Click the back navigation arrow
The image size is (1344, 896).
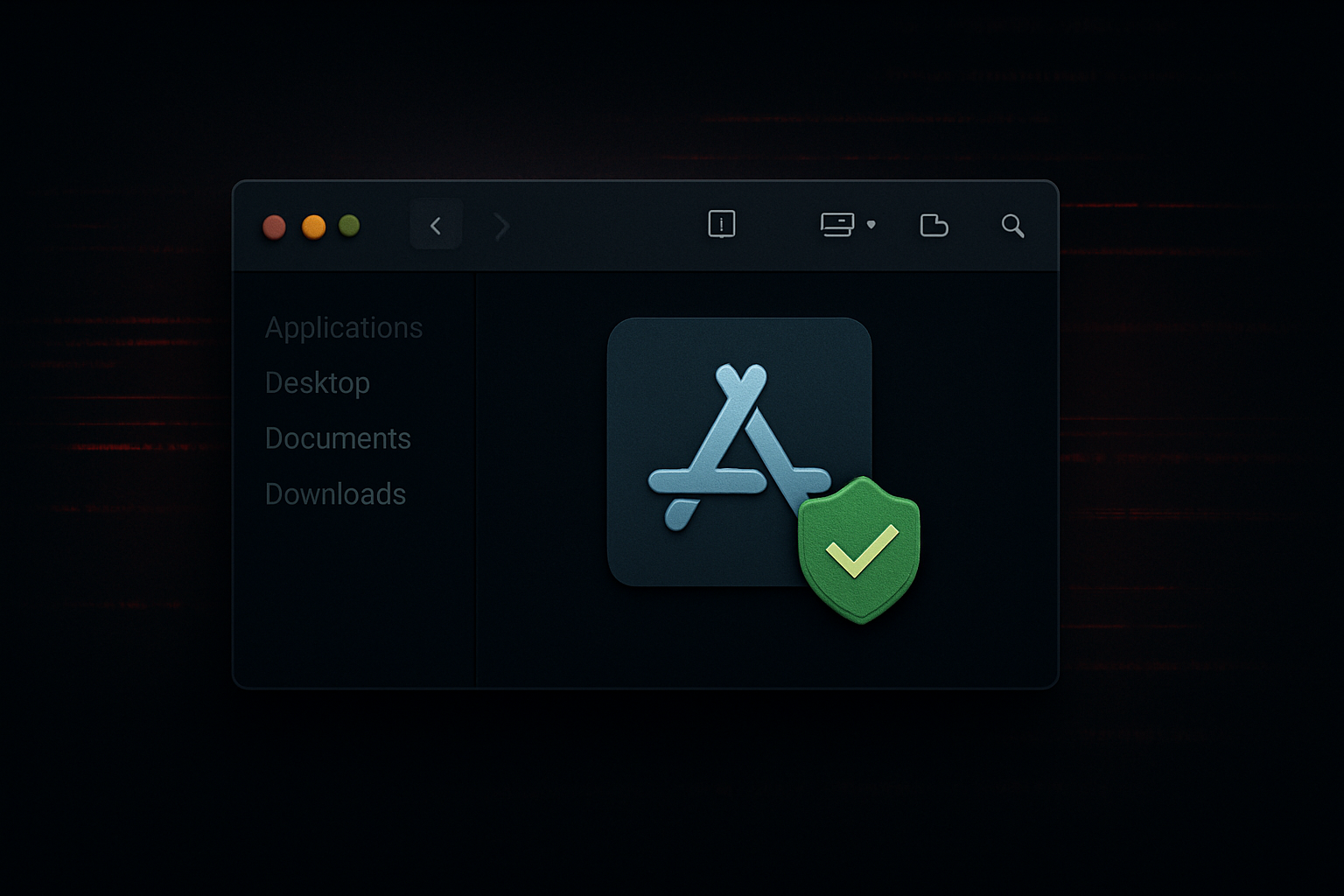(x=436, y=226)
